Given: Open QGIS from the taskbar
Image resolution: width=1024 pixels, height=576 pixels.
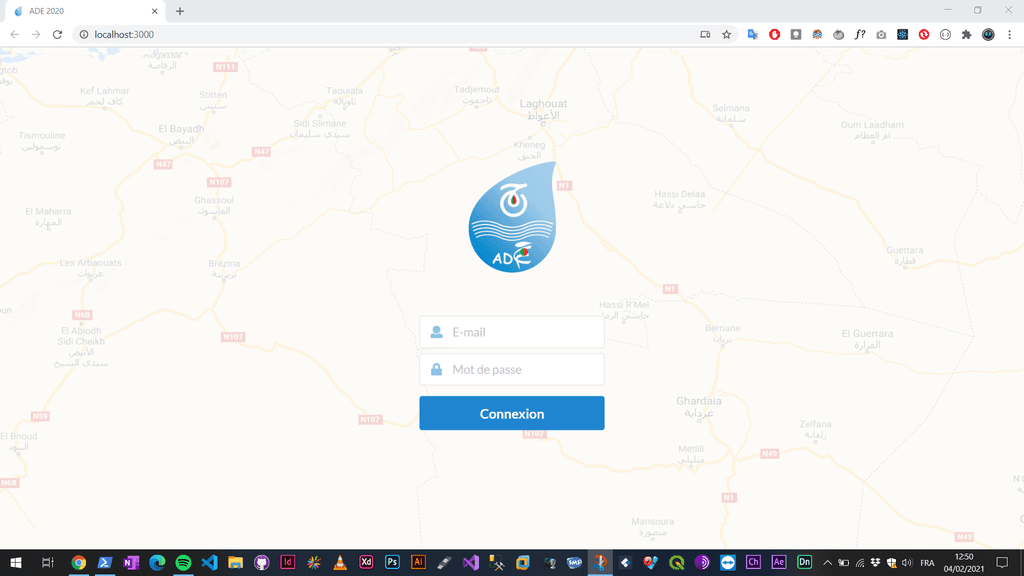Looking at the screenshot, I should (x=677, y=562).
